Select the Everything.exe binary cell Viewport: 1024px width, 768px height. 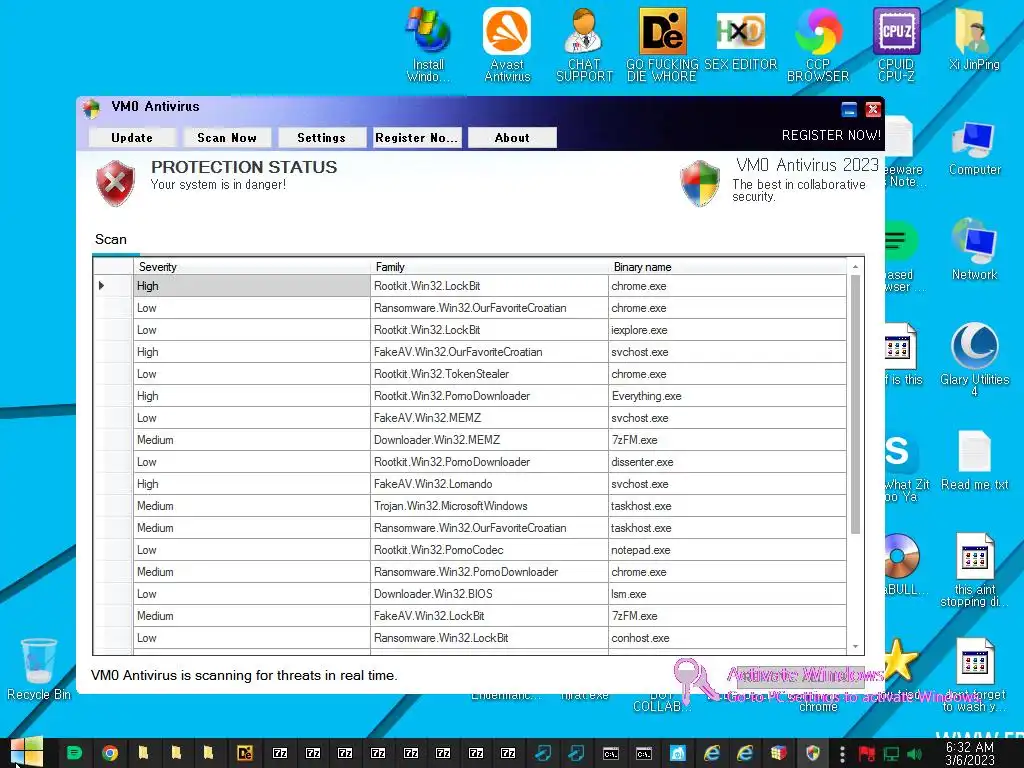[x=727, y=396]
